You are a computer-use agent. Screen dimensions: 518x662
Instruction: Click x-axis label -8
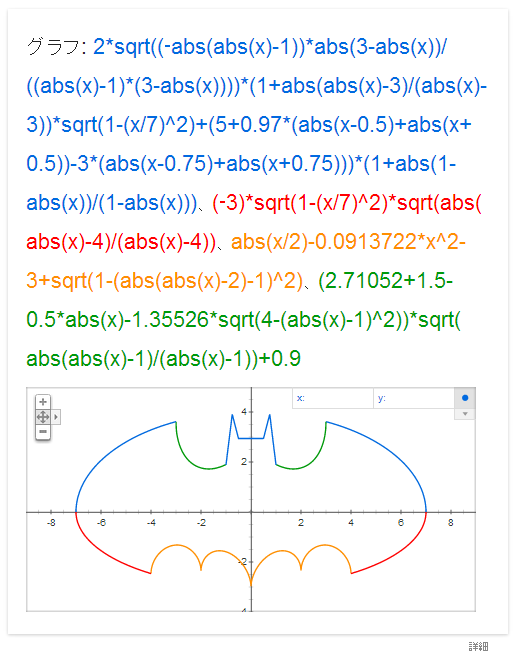(x=51, y=523)
